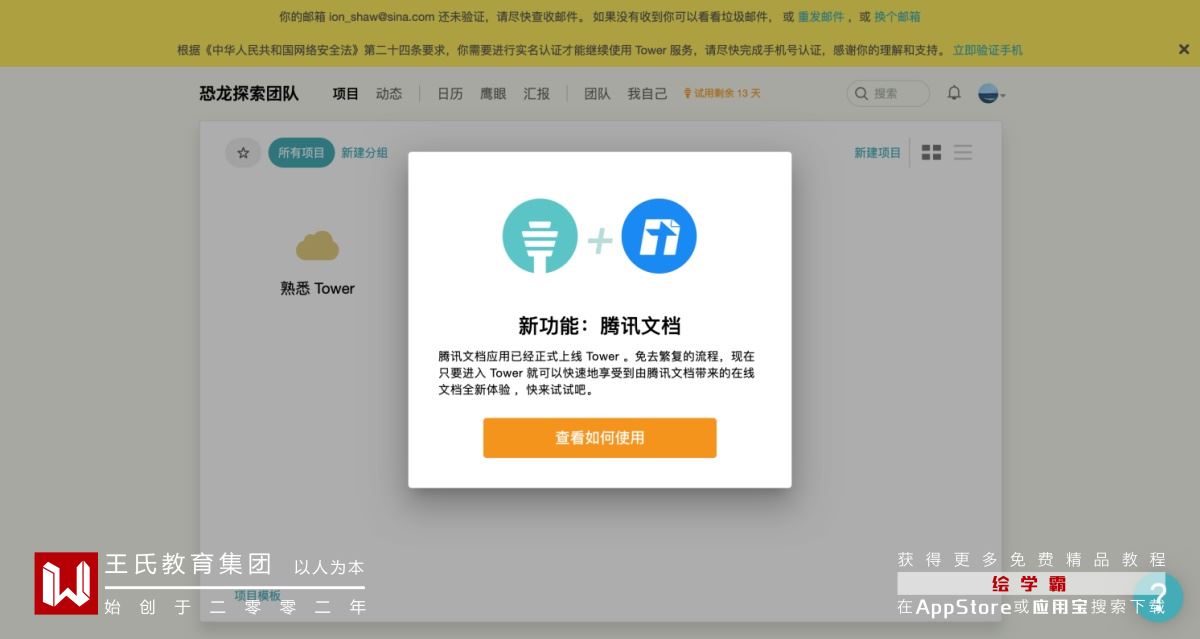Close the yellow notification banner
This screenshot has height=639, width=1200.
tap(1184, 49)
